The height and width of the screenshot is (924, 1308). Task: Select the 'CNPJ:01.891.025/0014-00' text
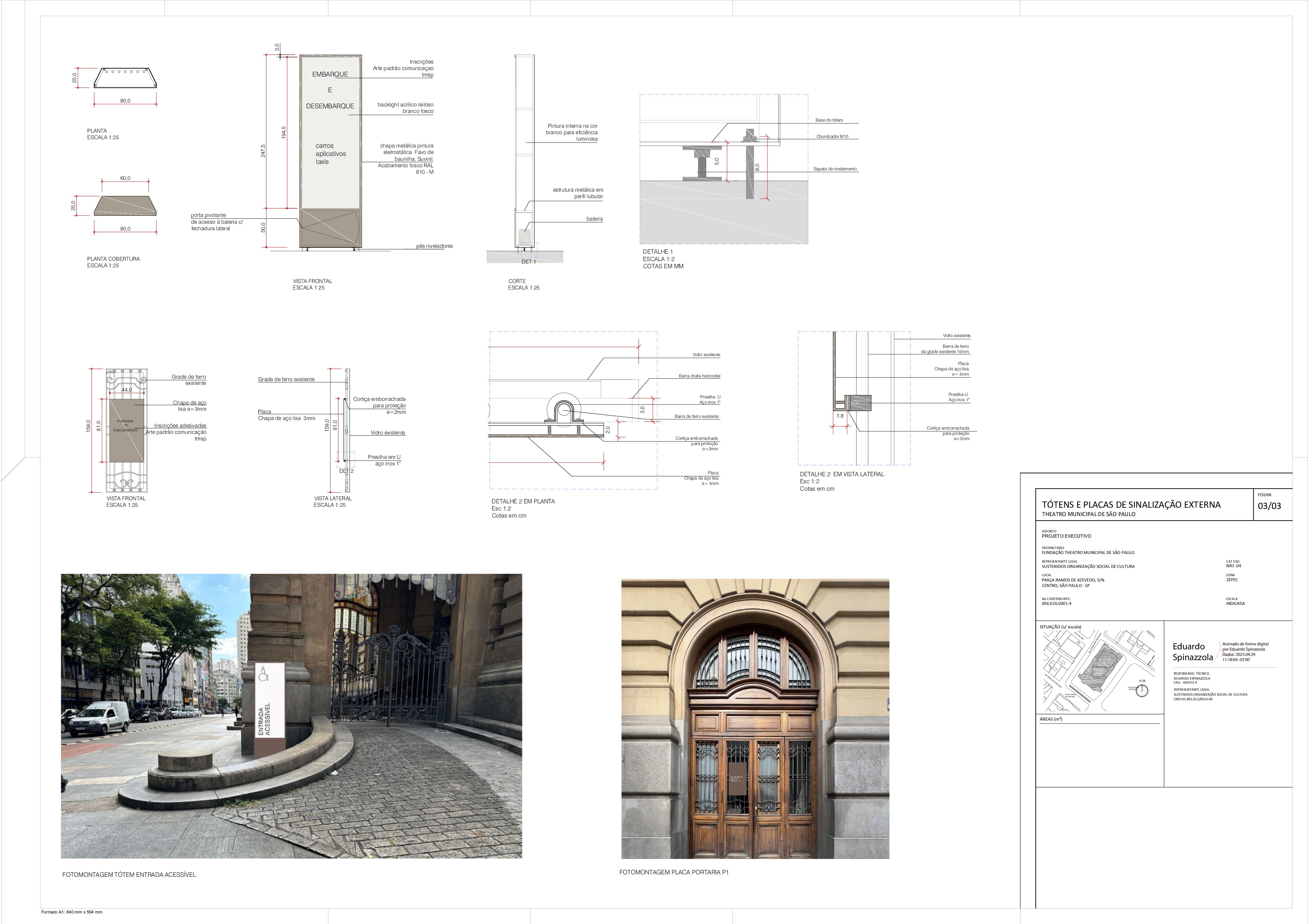(x=1193, y=699)
